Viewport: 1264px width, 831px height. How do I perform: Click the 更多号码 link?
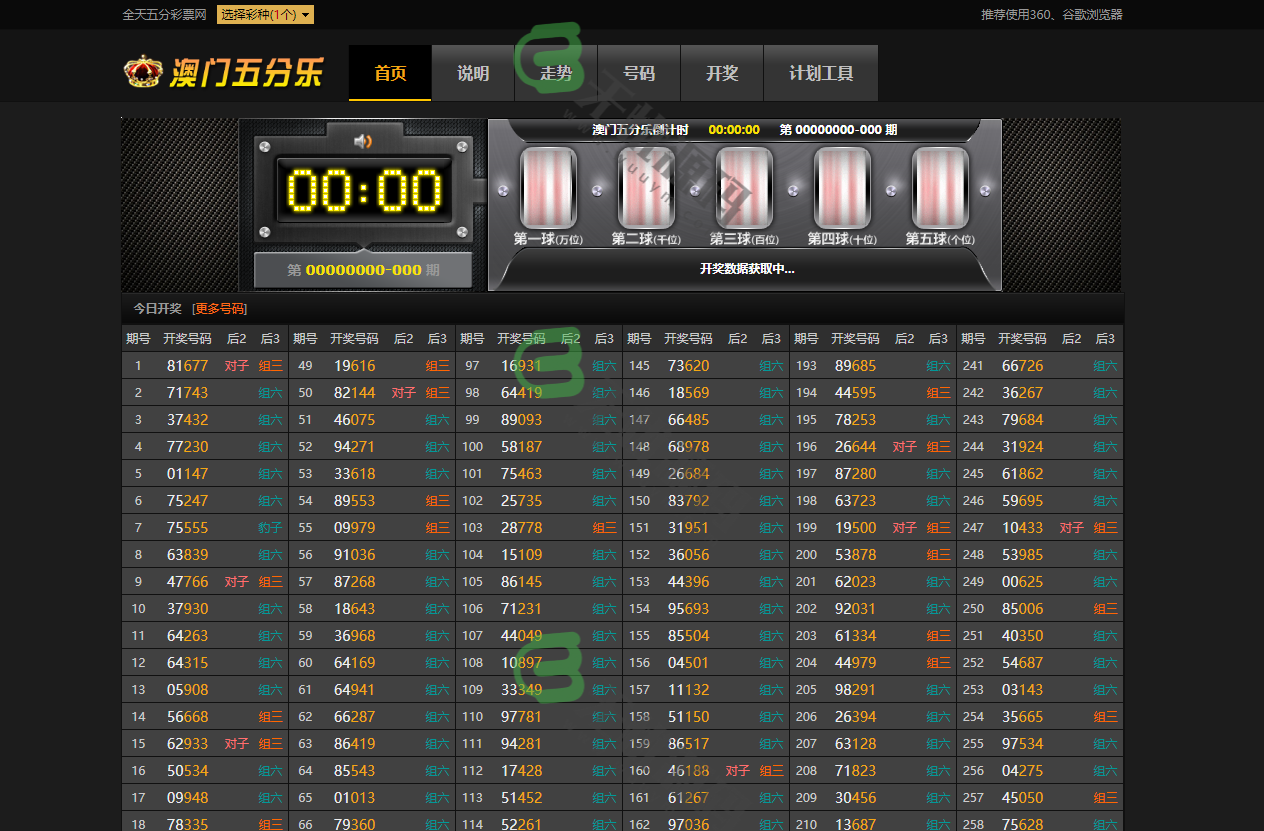pyautogui.click(x=220, y=309)
